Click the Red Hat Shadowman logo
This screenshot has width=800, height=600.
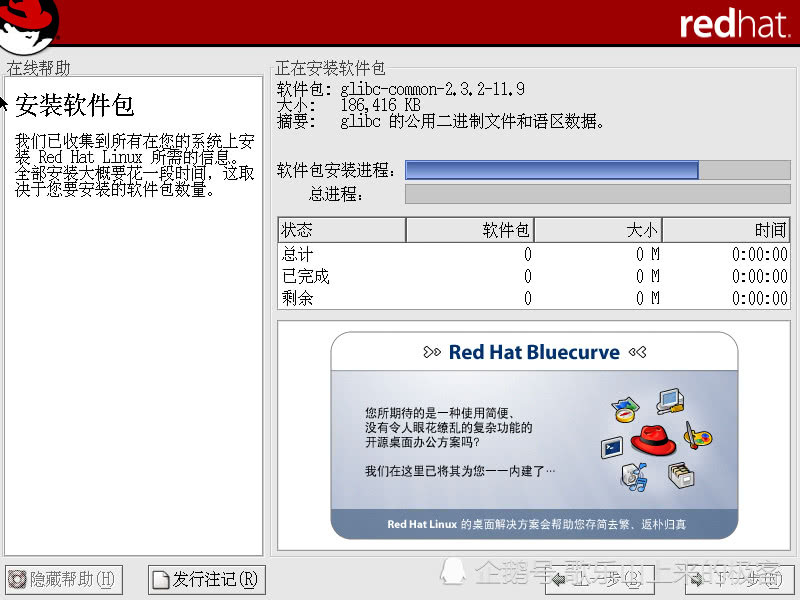[28, 26]
